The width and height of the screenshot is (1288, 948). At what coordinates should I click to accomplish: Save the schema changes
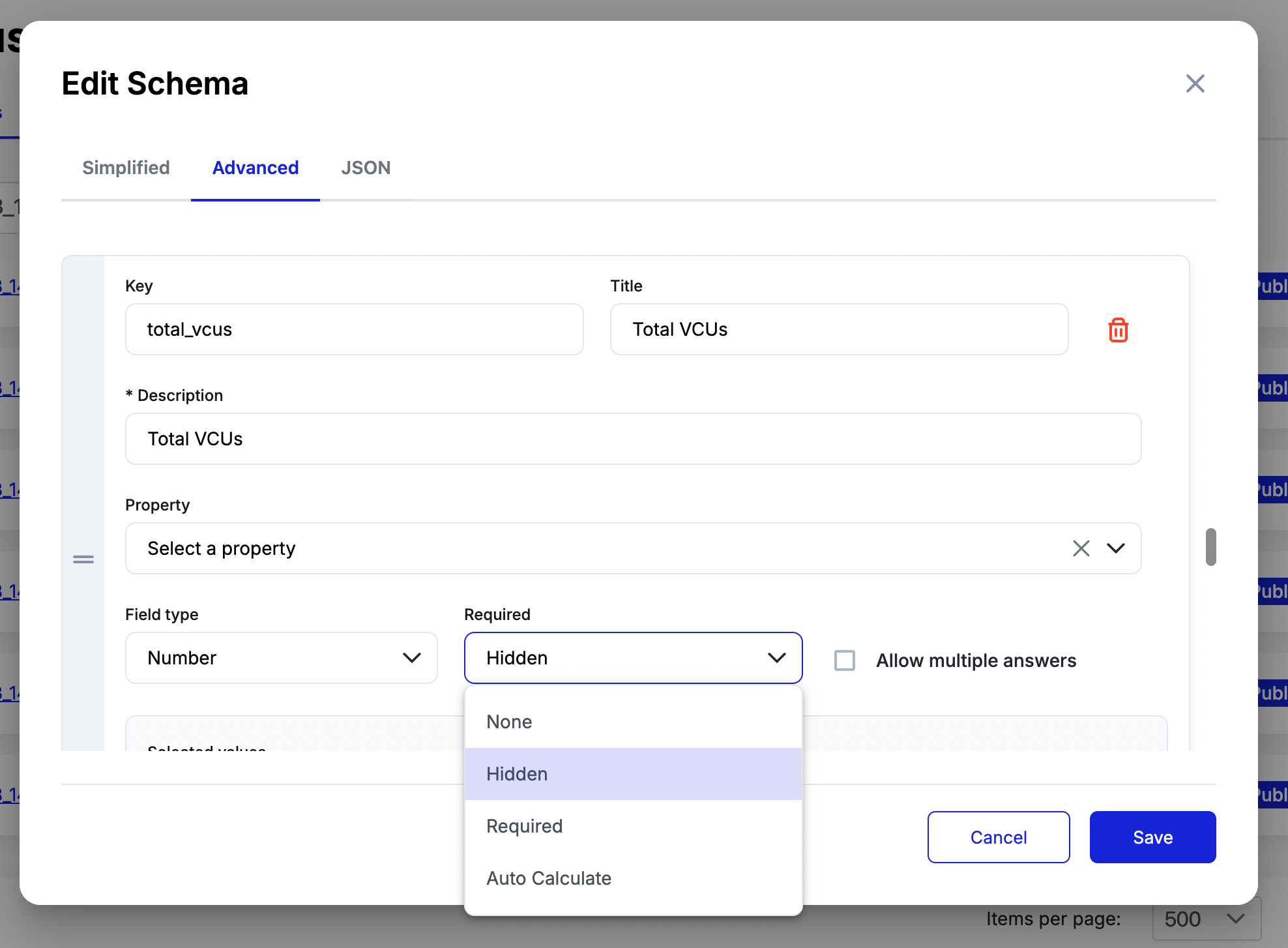coord(1152,837)
